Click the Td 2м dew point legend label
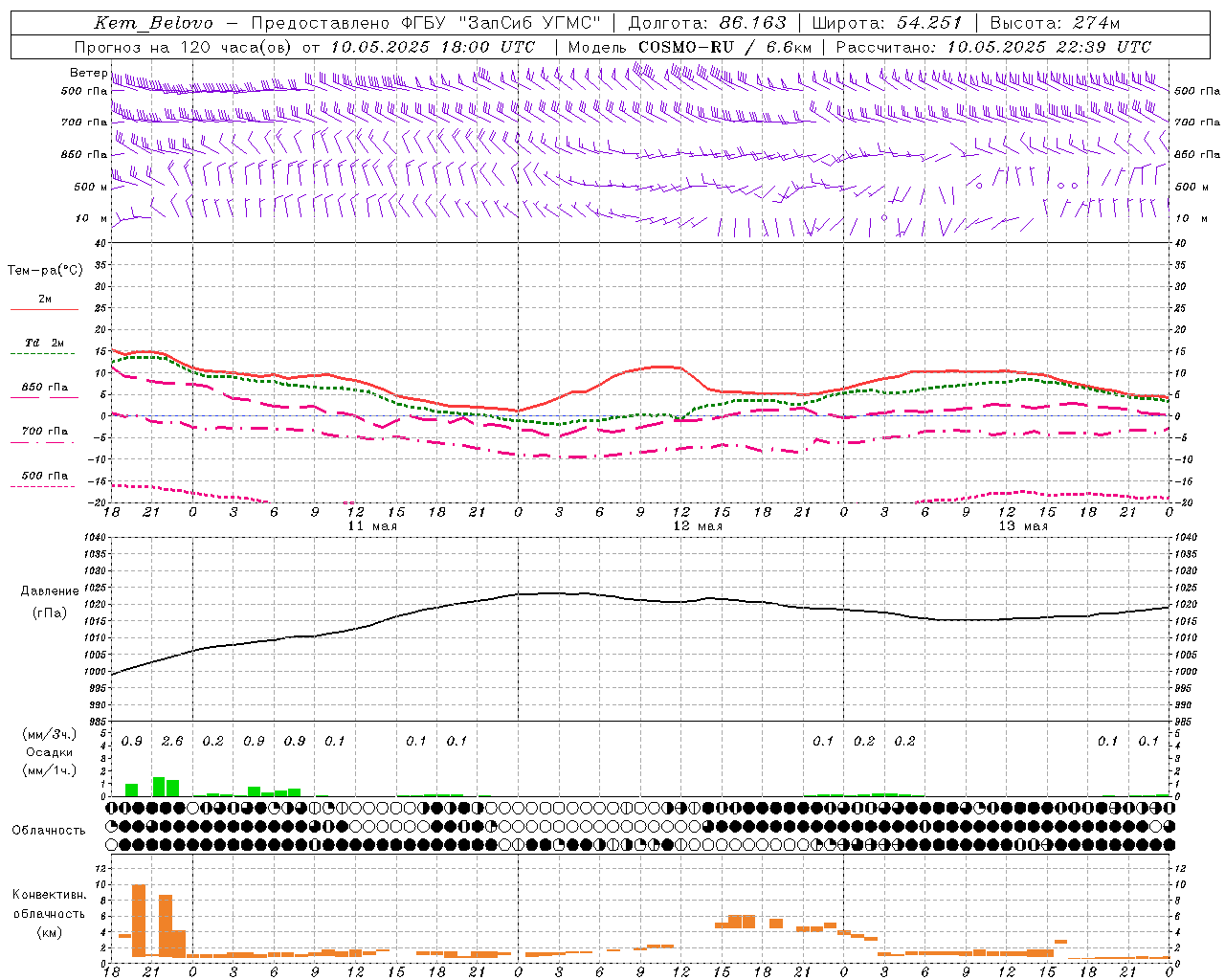1225x980 pixels. click(x=44, y=343)
